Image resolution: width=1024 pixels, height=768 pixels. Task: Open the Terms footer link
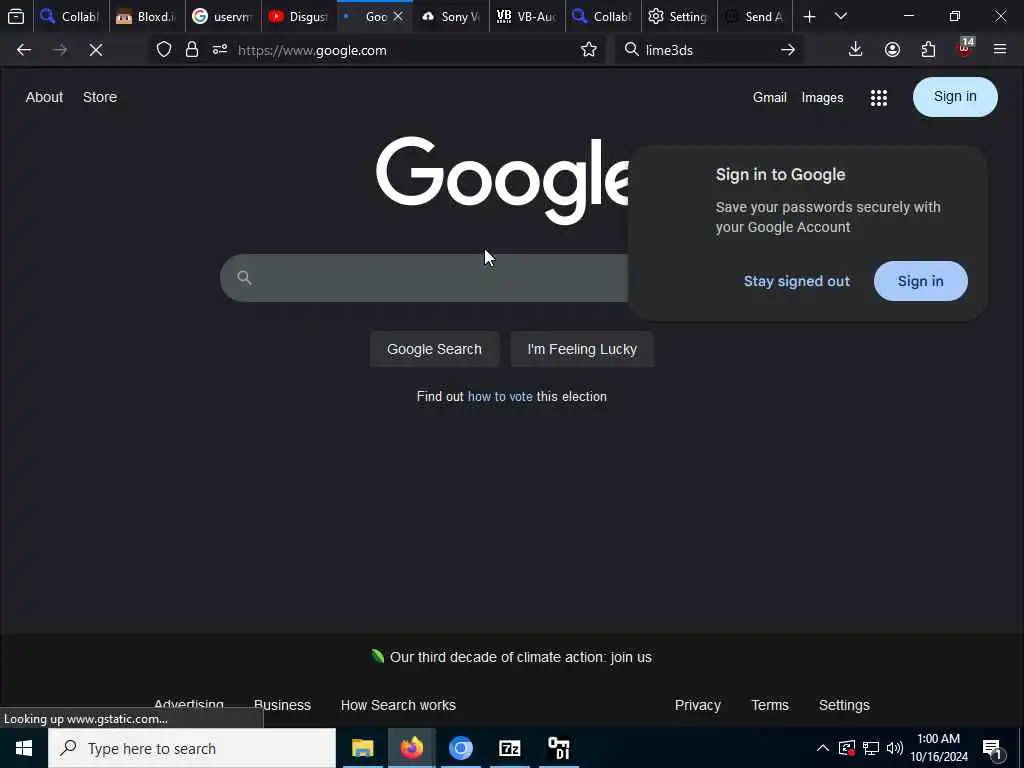point(770,705)
